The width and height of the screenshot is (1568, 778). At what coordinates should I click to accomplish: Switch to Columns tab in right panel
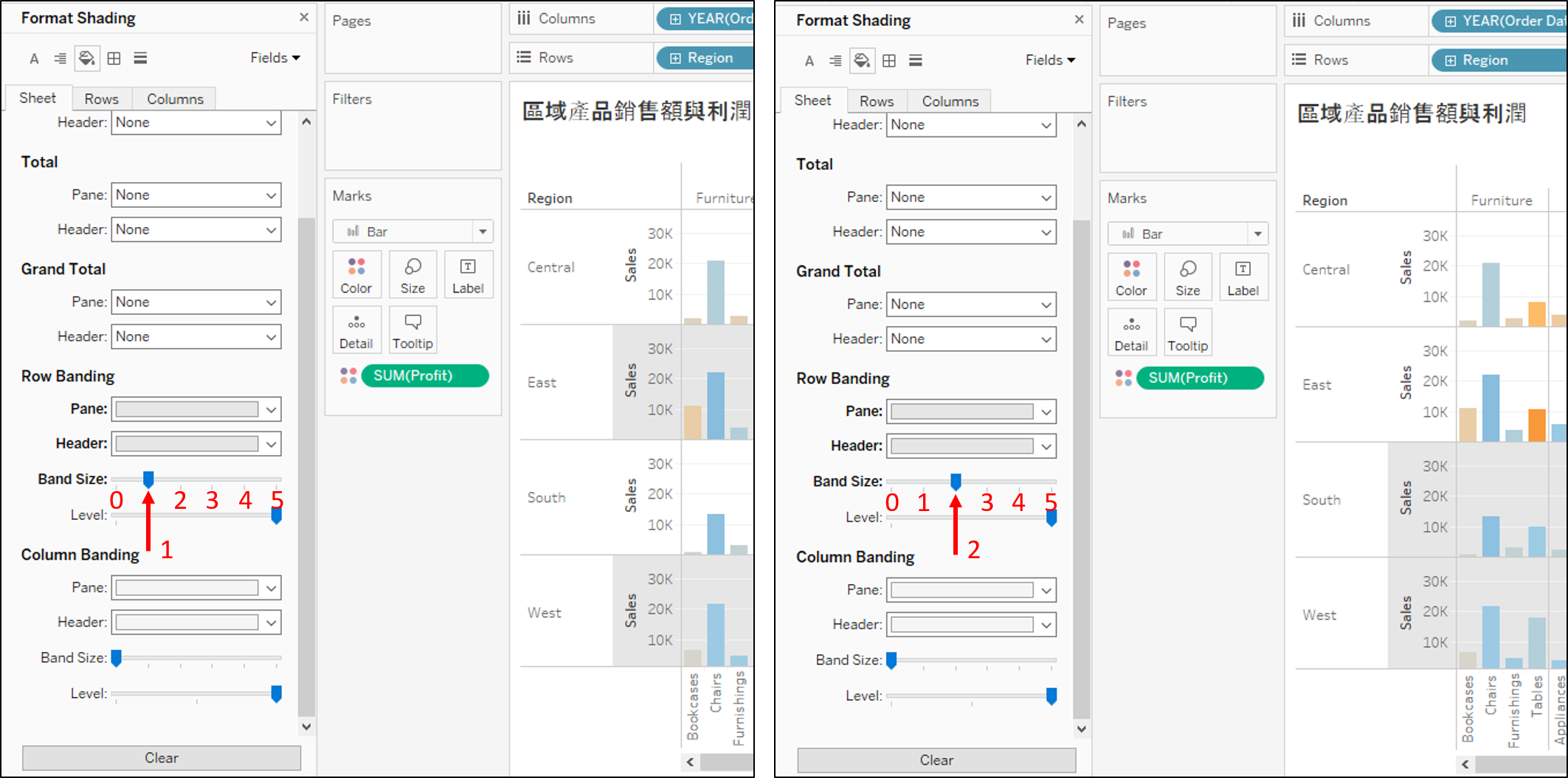pyautogui.click(x=950, y=101)
